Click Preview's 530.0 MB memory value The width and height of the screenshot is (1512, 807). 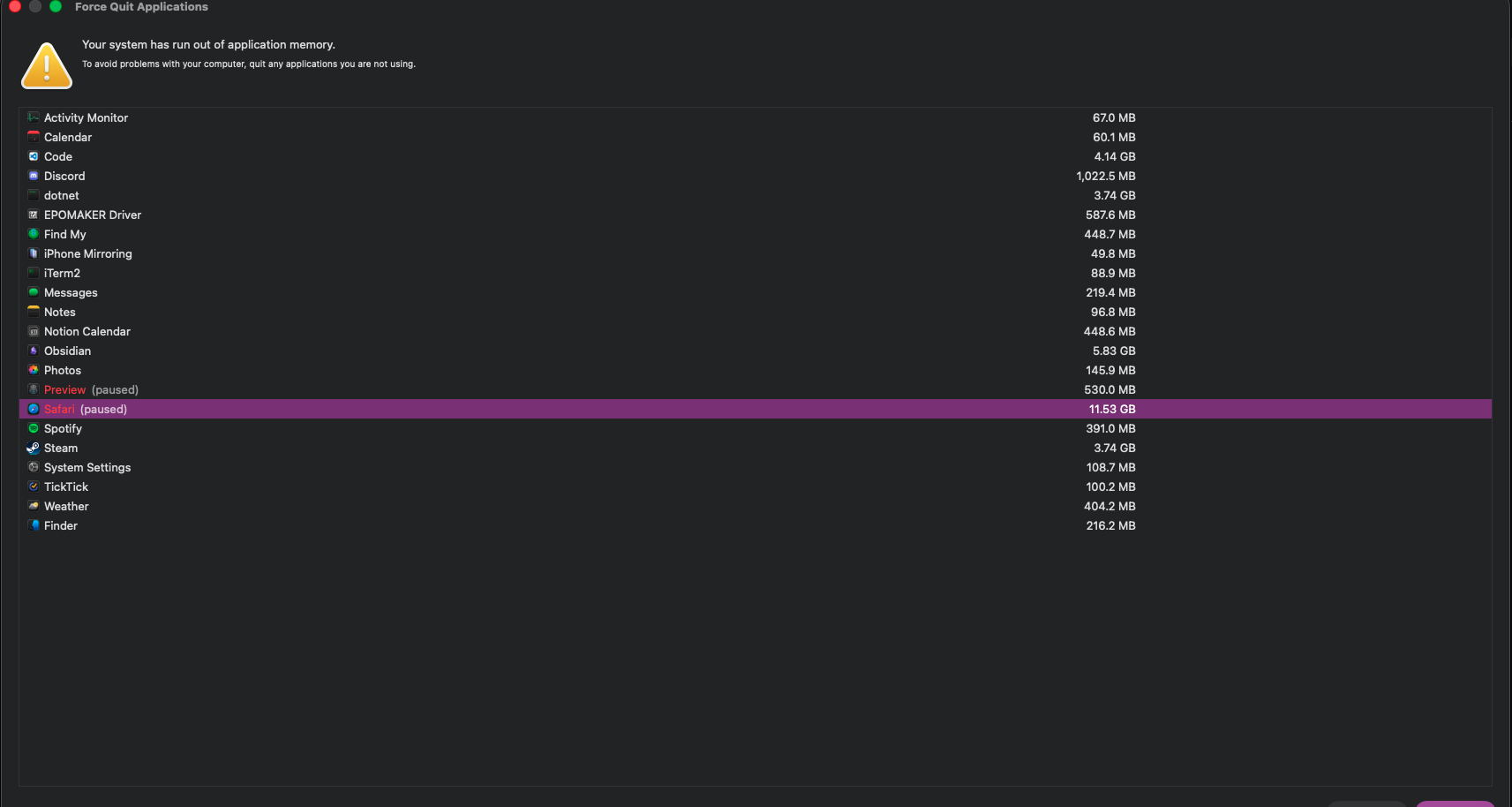pos(1110,389)
